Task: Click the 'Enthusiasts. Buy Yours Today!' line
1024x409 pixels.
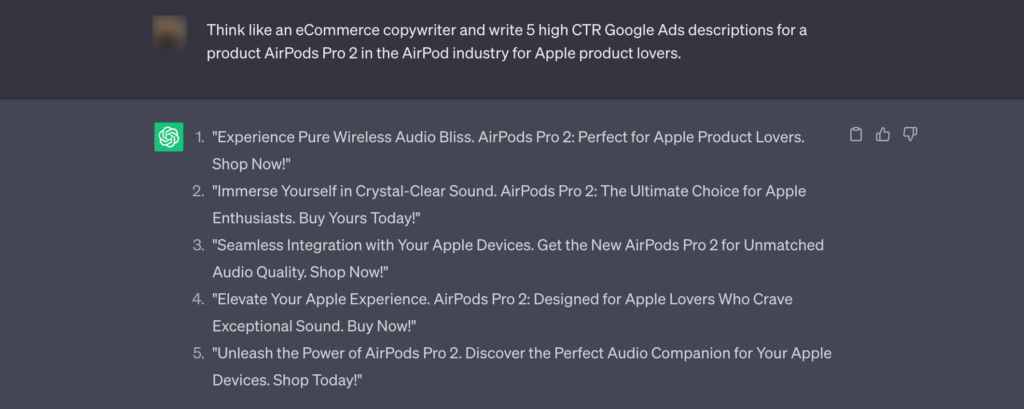Action: point(316,218)
